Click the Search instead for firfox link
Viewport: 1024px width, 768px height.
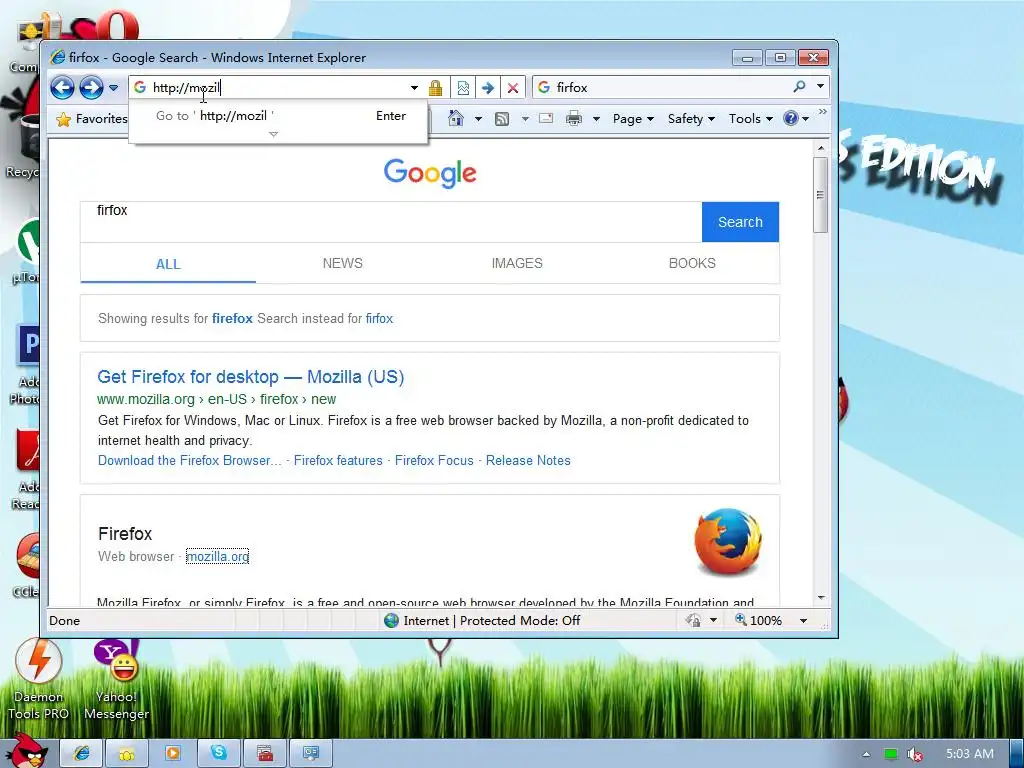point(379,319)
